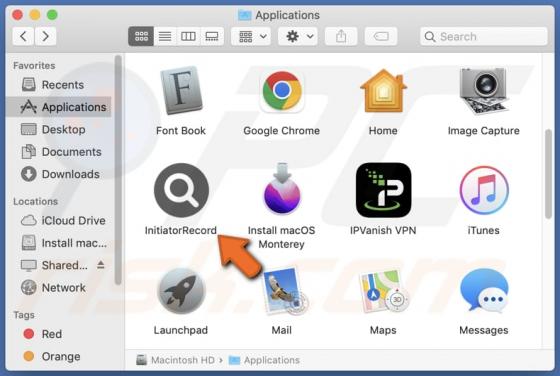560x376 pixels.
Task: Open the gear action menu dropdown
Action: [298, 36]
